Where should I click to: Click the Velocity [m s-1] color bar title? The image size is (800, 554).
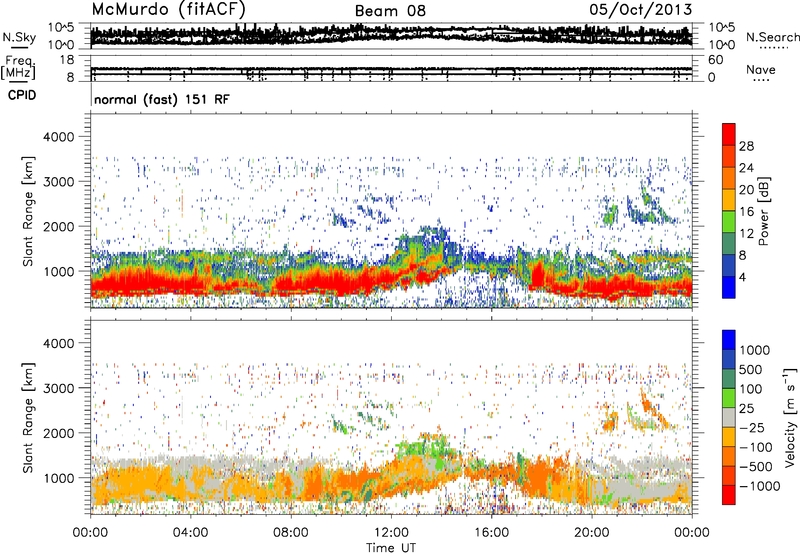point(791,417)
